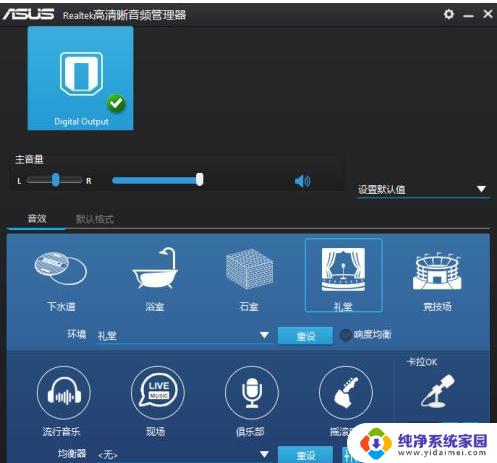Select the Digital Output device tile
This screenshot has height=463, width=497.
pyautogui.click(x=80, y=78)
